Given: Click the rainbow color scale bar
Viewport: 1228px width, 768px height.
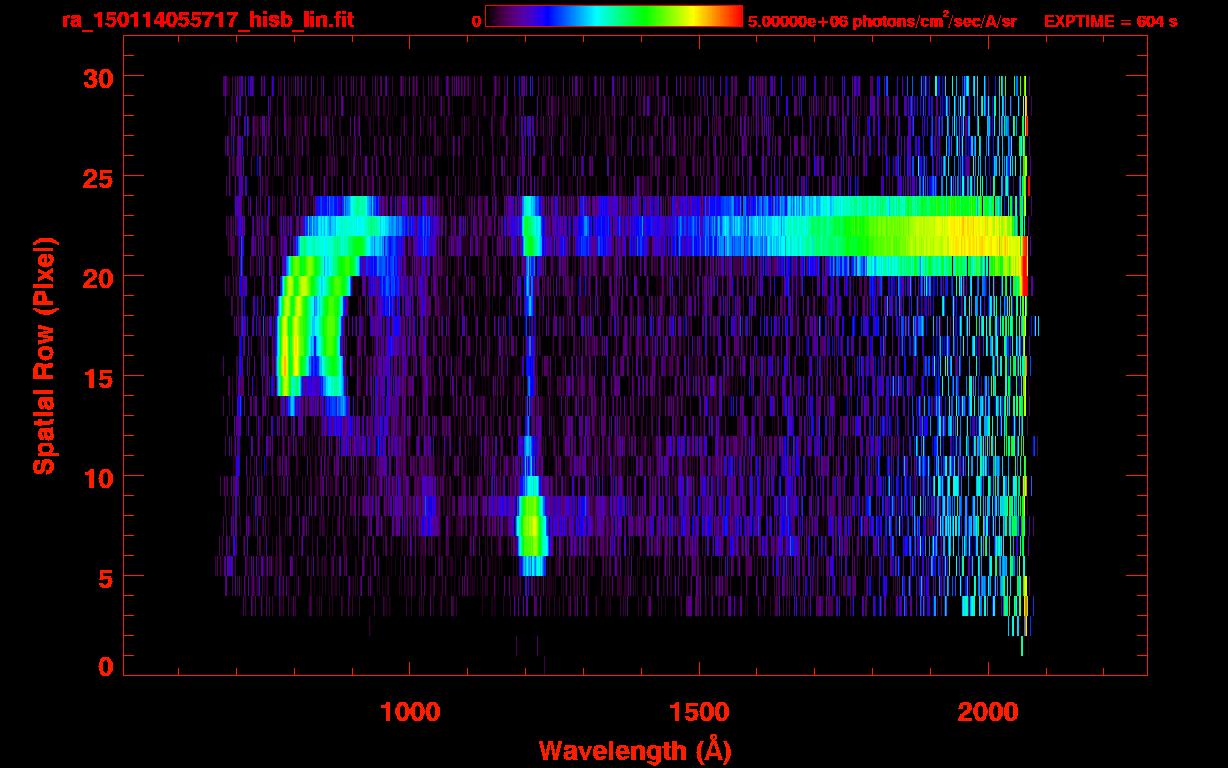Looking at the screenshot, I should [614, 17].
